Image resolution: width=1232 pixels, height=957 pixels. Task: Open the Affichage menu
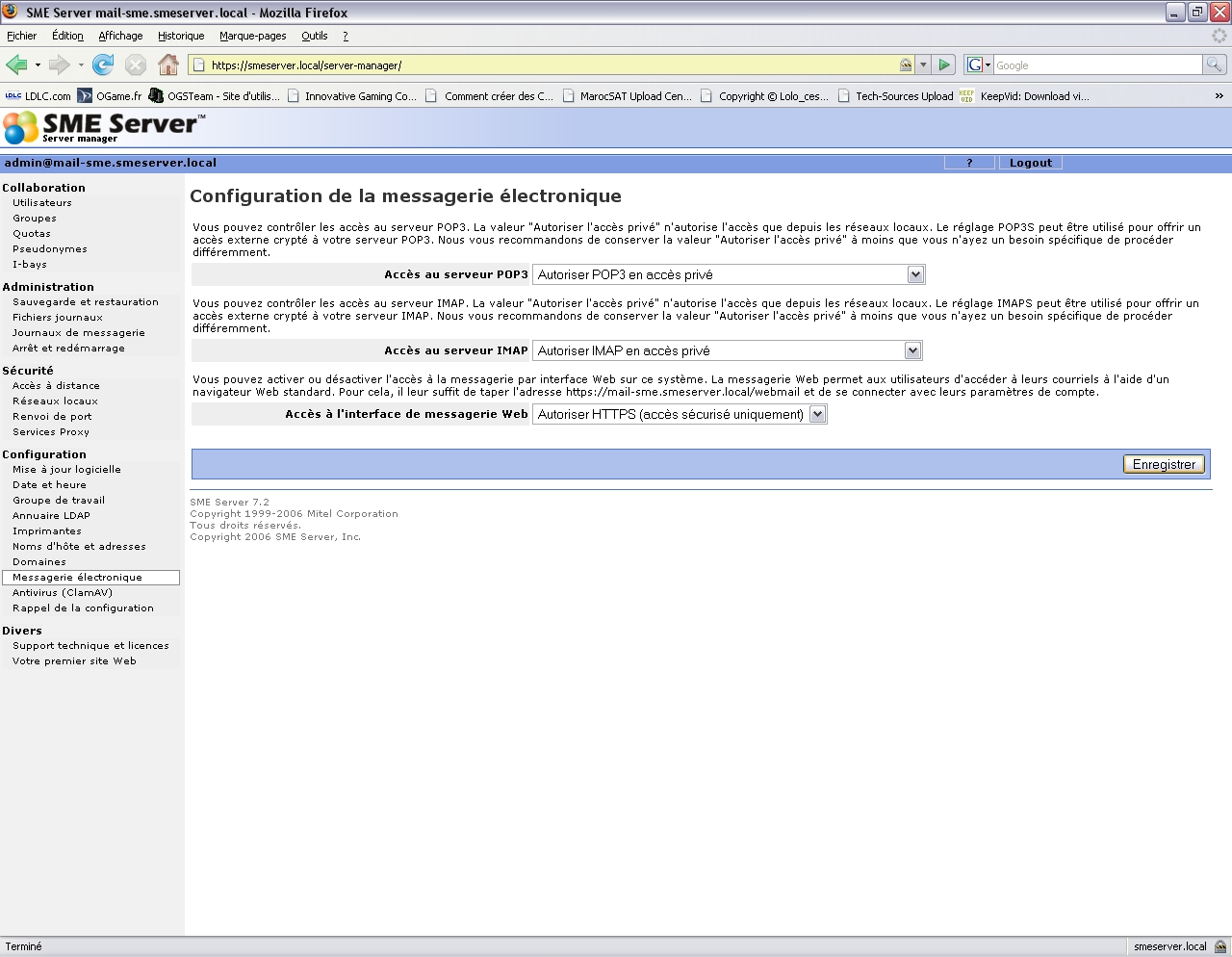coord(120,36)
